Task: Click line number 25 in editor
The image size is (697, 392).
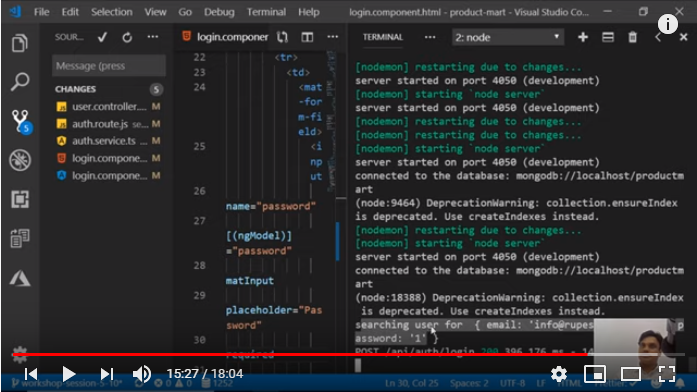Action: click(x=200, y=146)
